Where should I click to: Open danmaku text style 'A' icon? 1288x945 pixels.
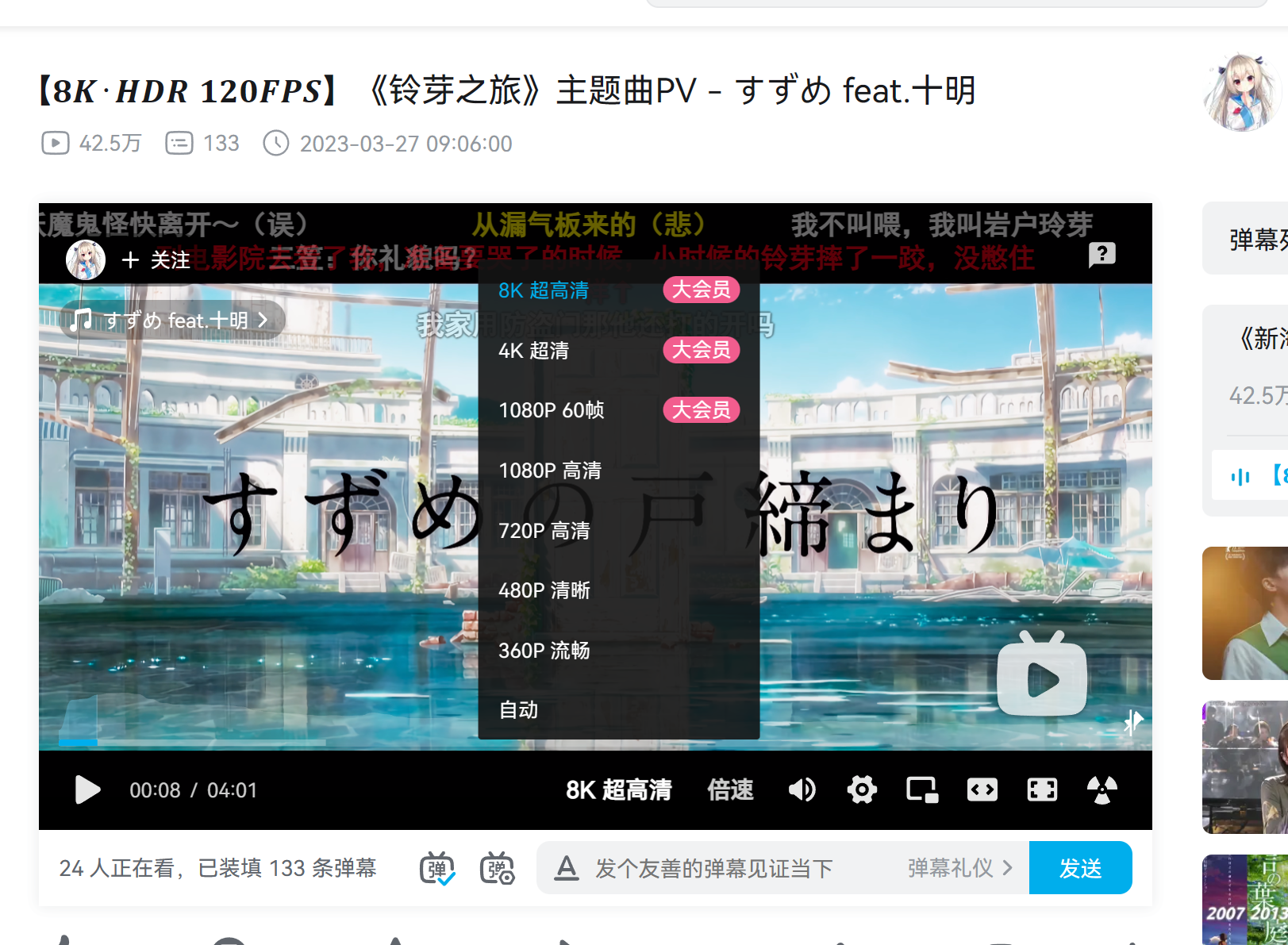click(567, 868)
